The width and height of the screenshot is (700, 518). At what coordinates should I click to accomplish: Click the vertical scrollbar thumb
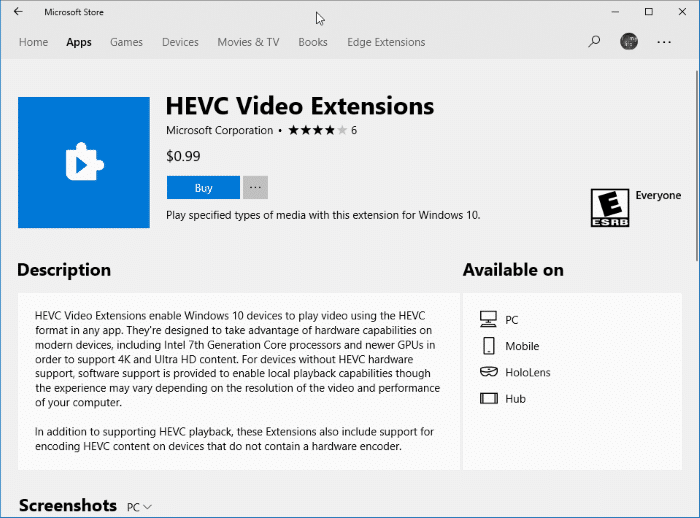tap(697, 165)
